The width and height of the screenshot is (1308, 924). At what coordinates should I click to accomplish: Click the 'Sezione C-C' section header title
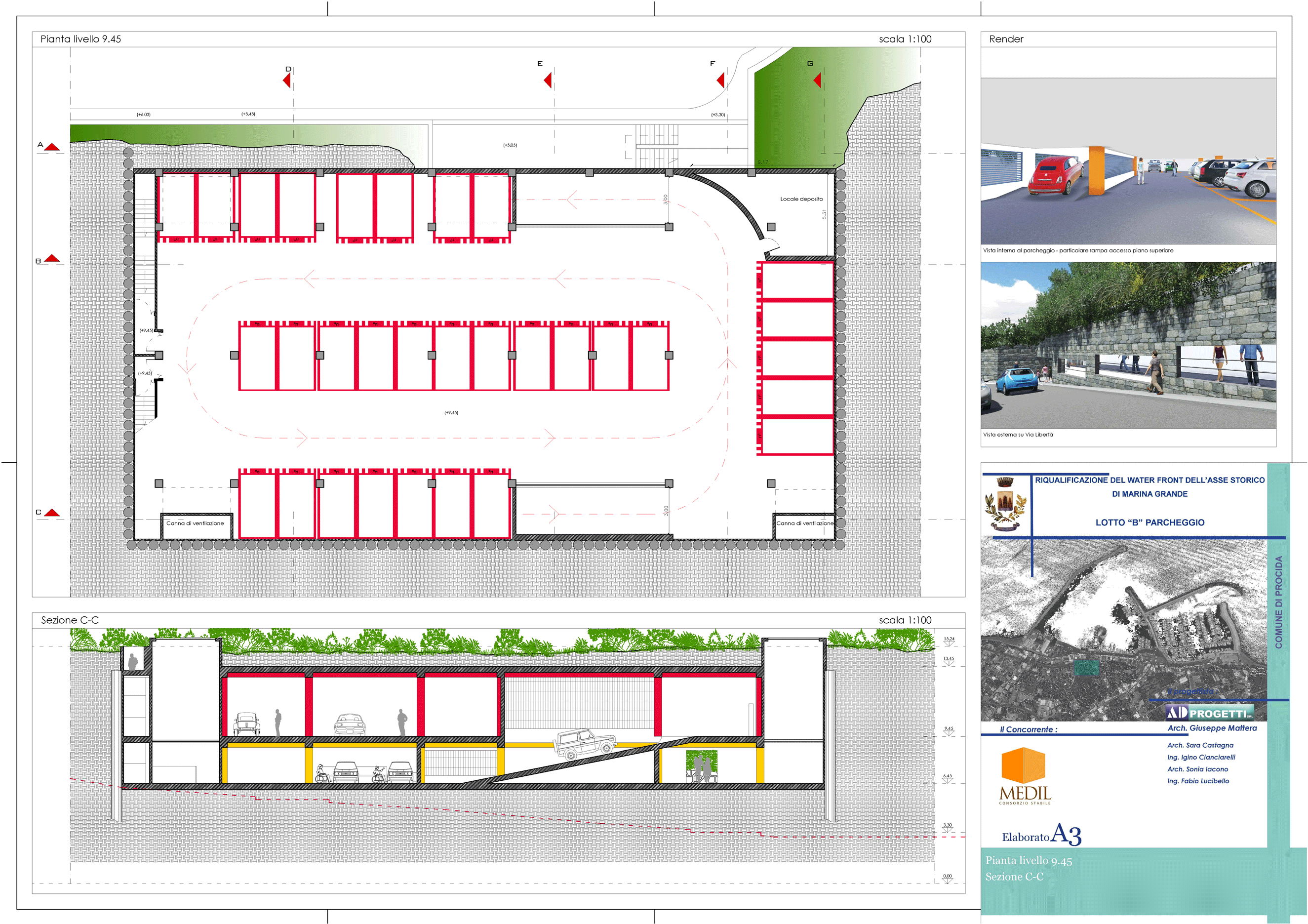[x=70, y=620]
